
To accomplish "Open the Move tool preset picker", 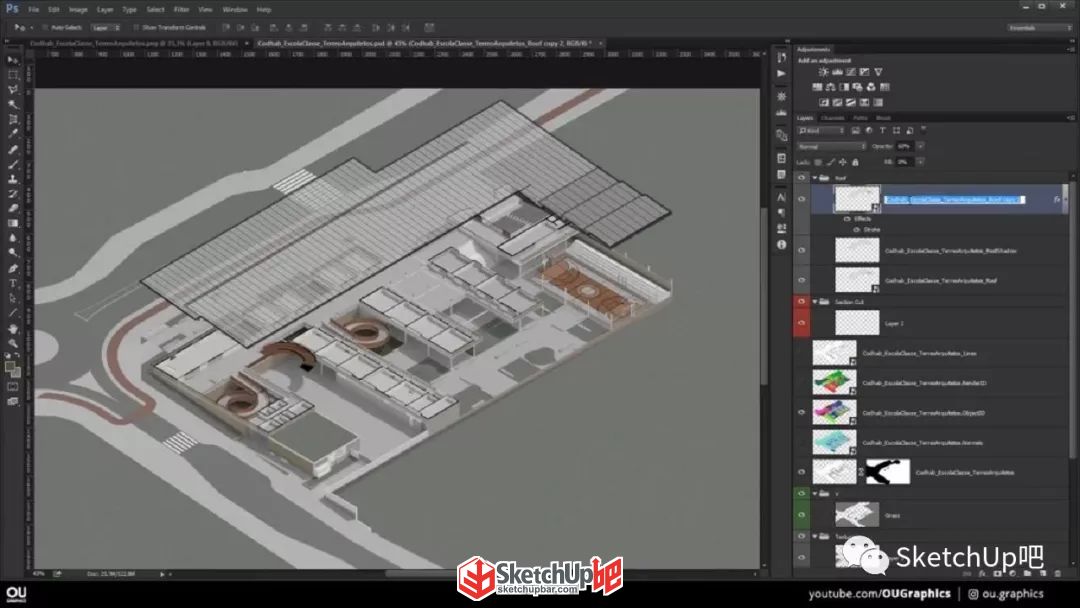I will (22, 28).
